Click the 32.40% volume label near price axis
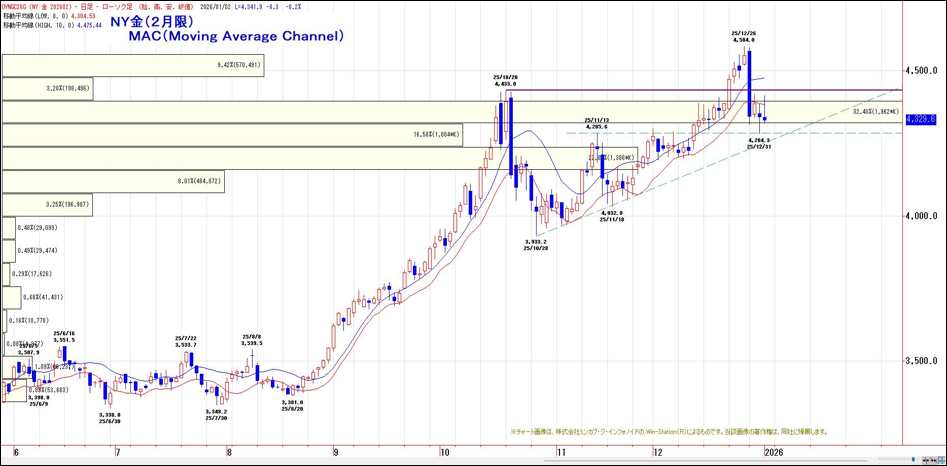Image resolution: width=947 pixels, height=466 pixels. 876,112
